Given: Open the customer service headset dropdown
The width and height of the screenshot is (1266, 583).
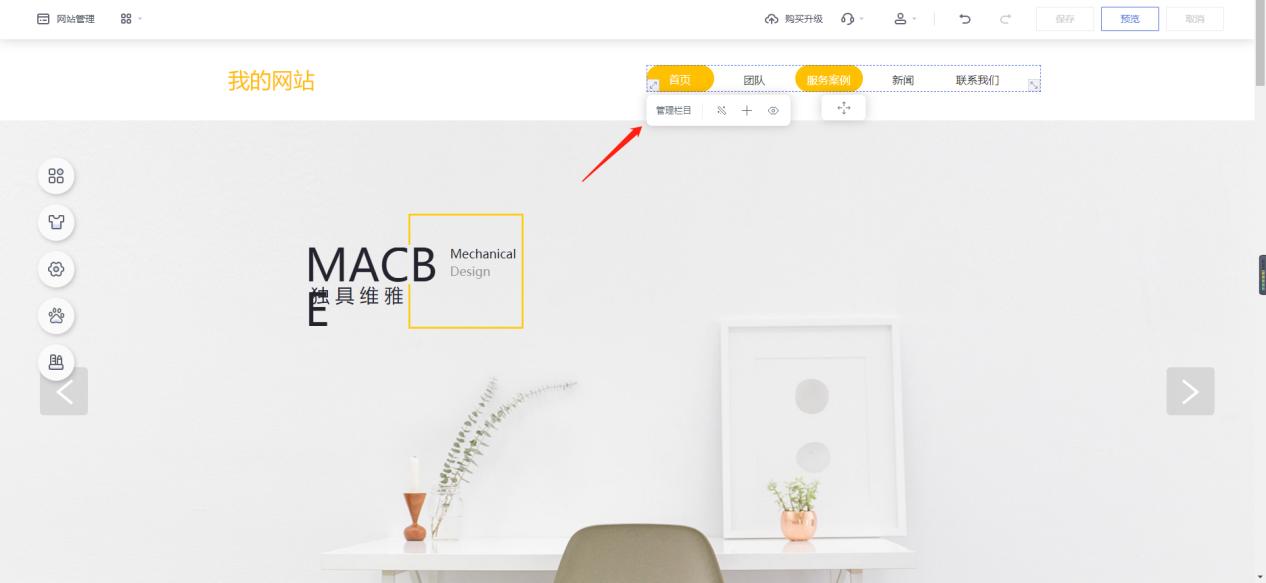Looking at the screenshot, I should 853,19.
